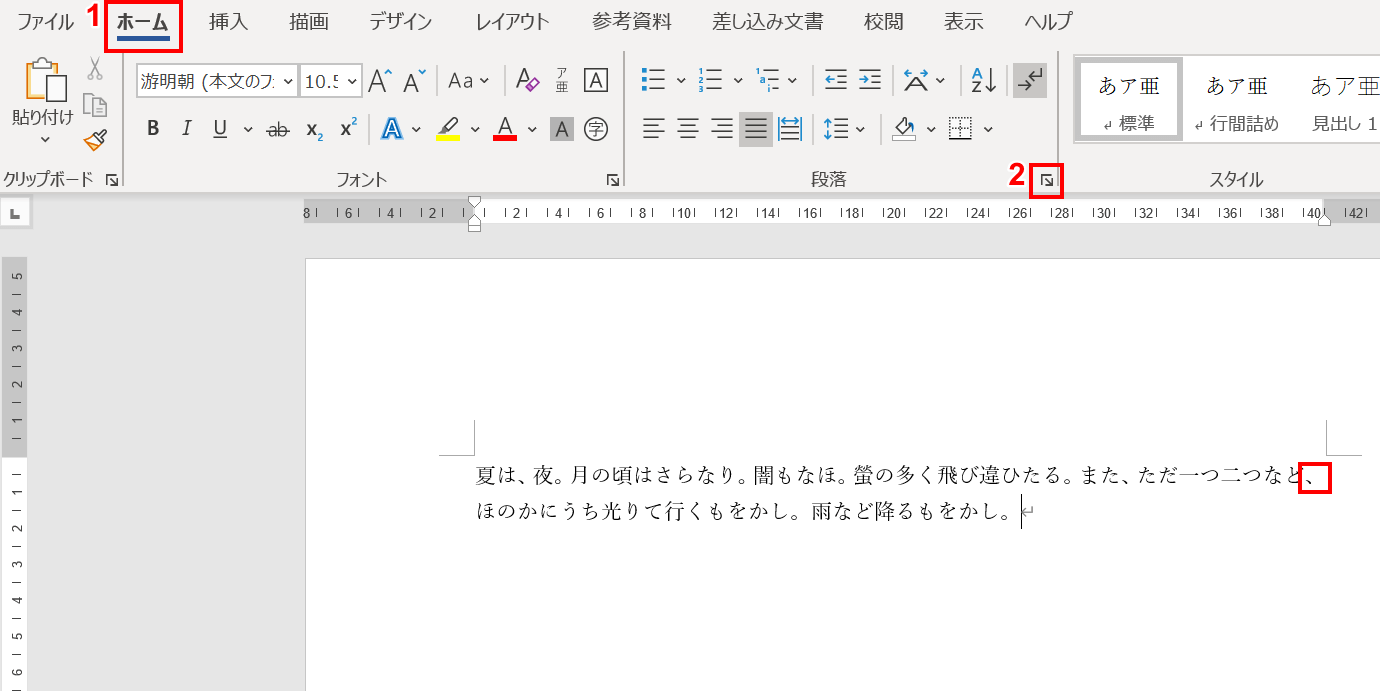The width and height of the screenshot is (1380, 691).
Task: Increase font size with the A-up icon
Action: tap(380, 81)
